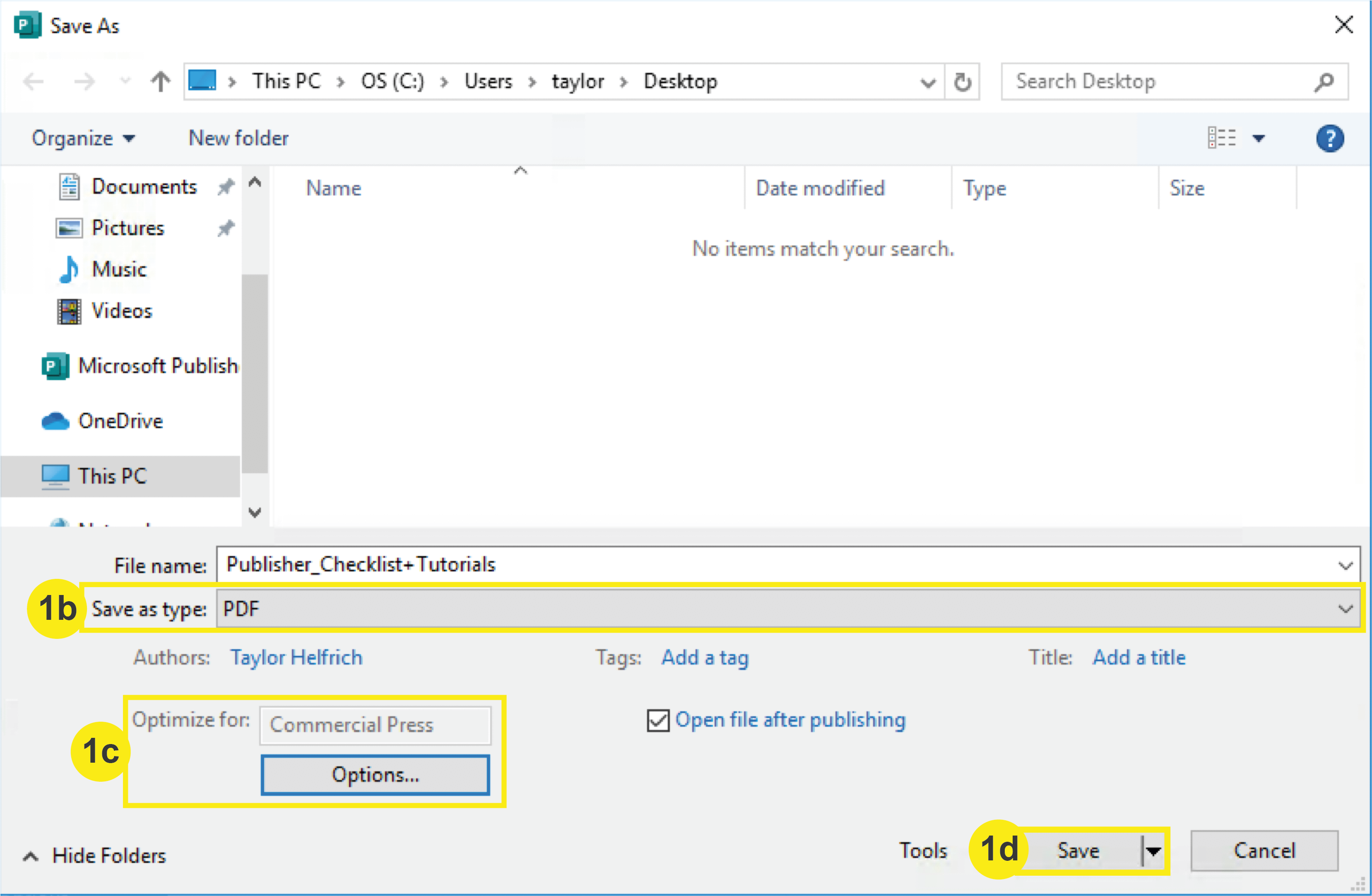Toggle Open file after publishing checkbox
This screenshot has height=896, width=1372.
click(x=658, y=720)
